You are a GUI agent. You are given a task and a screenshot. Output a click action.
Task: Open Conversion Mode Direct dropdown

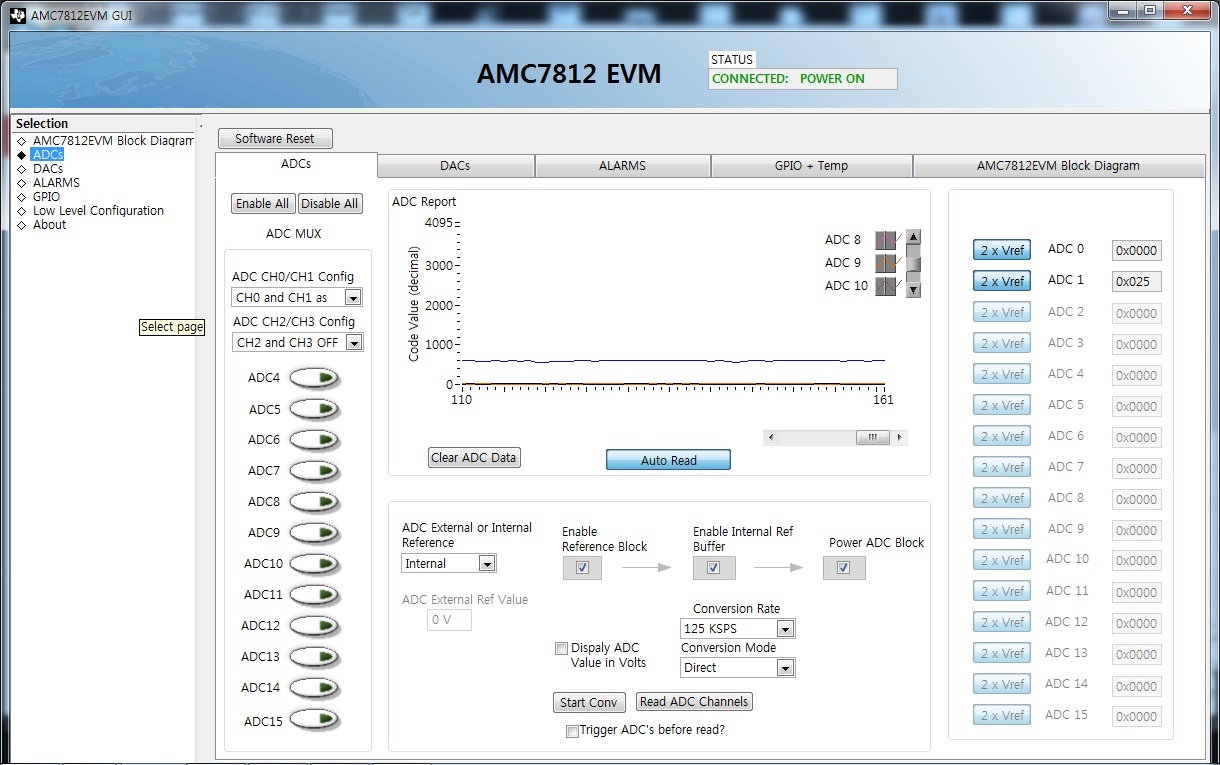pyautogui.click(x=785, y=668)
